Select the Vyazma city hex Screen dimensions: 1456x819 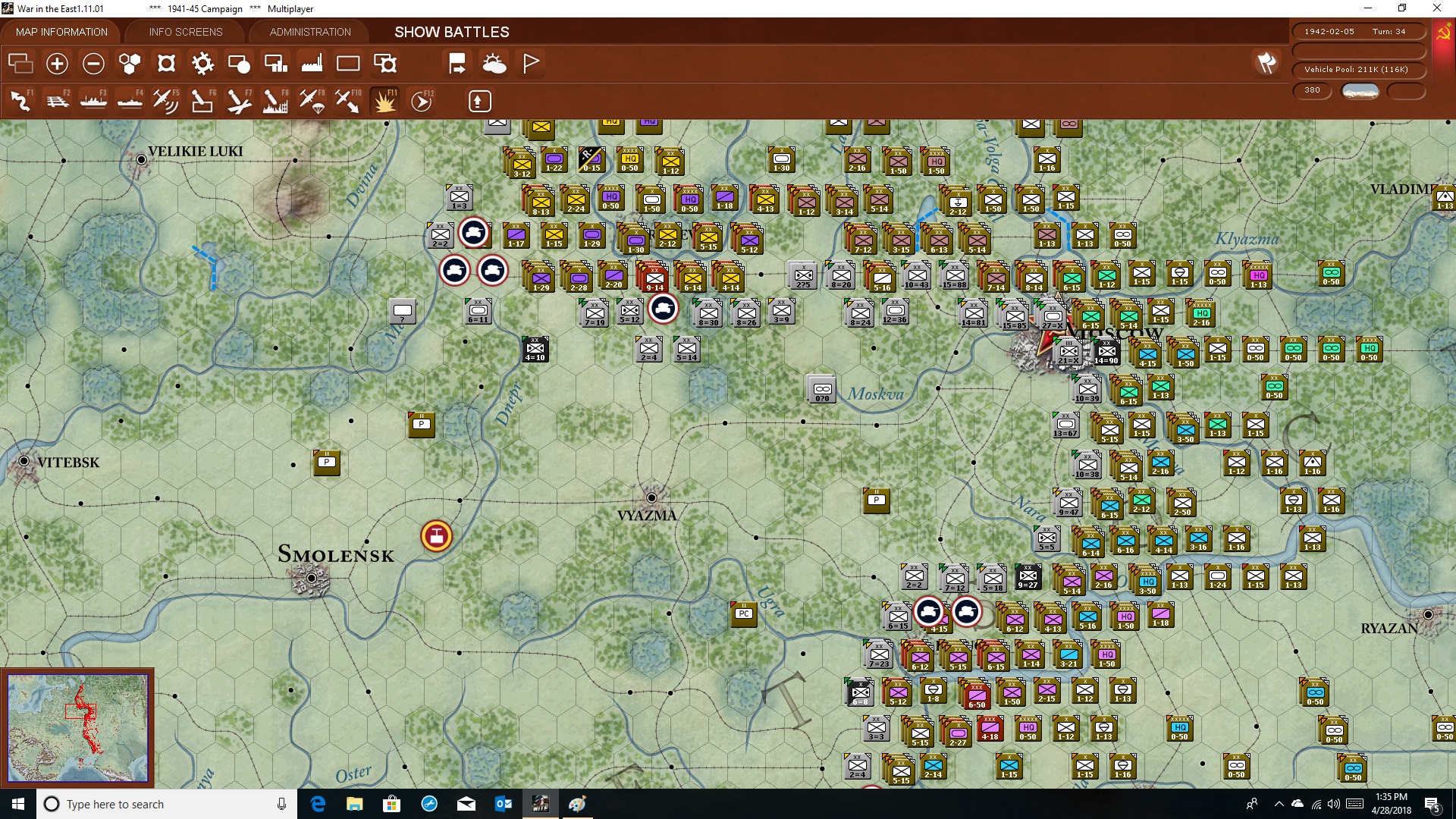pos(651,497)
